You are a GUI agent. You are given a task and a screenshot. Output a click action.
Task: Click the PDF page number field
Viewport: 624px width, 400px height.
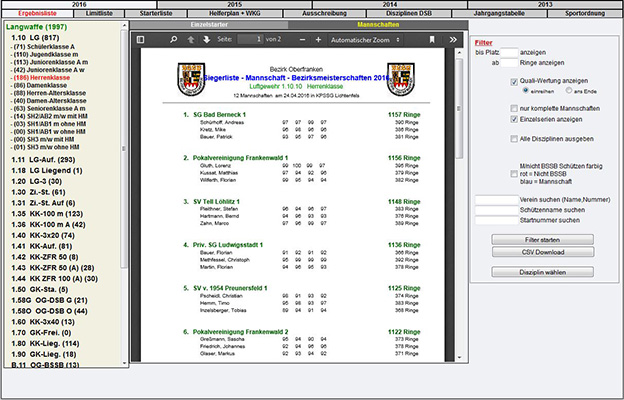250,39
